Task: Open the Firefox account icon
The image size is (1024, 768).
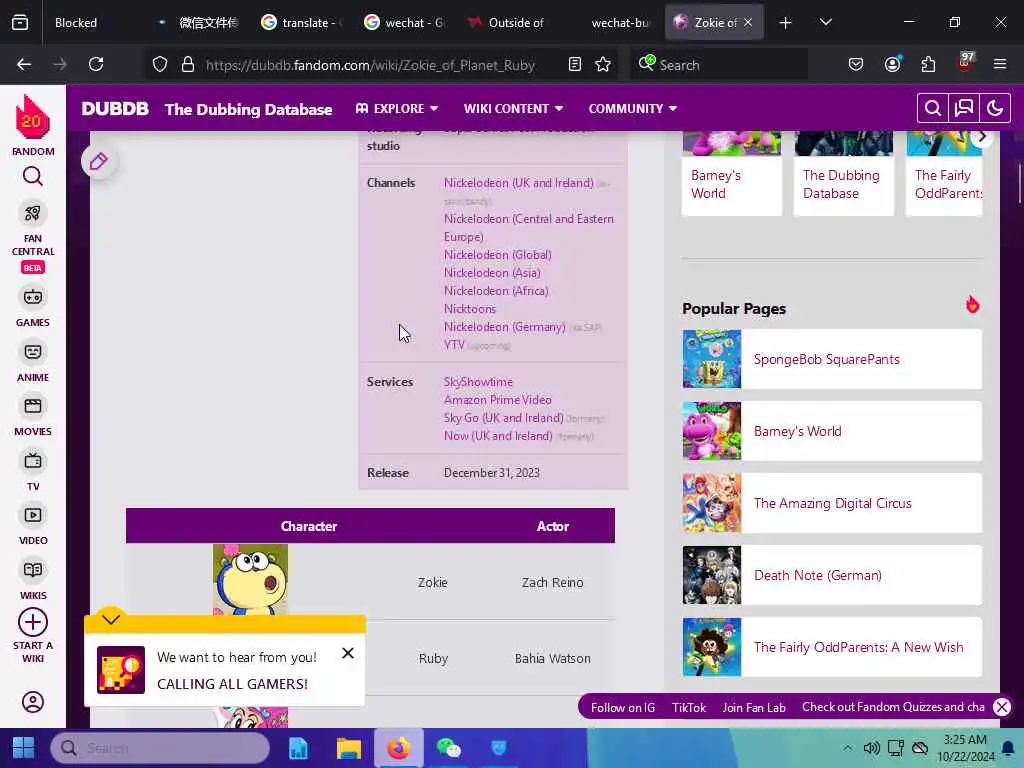Action: pos(893,64)
